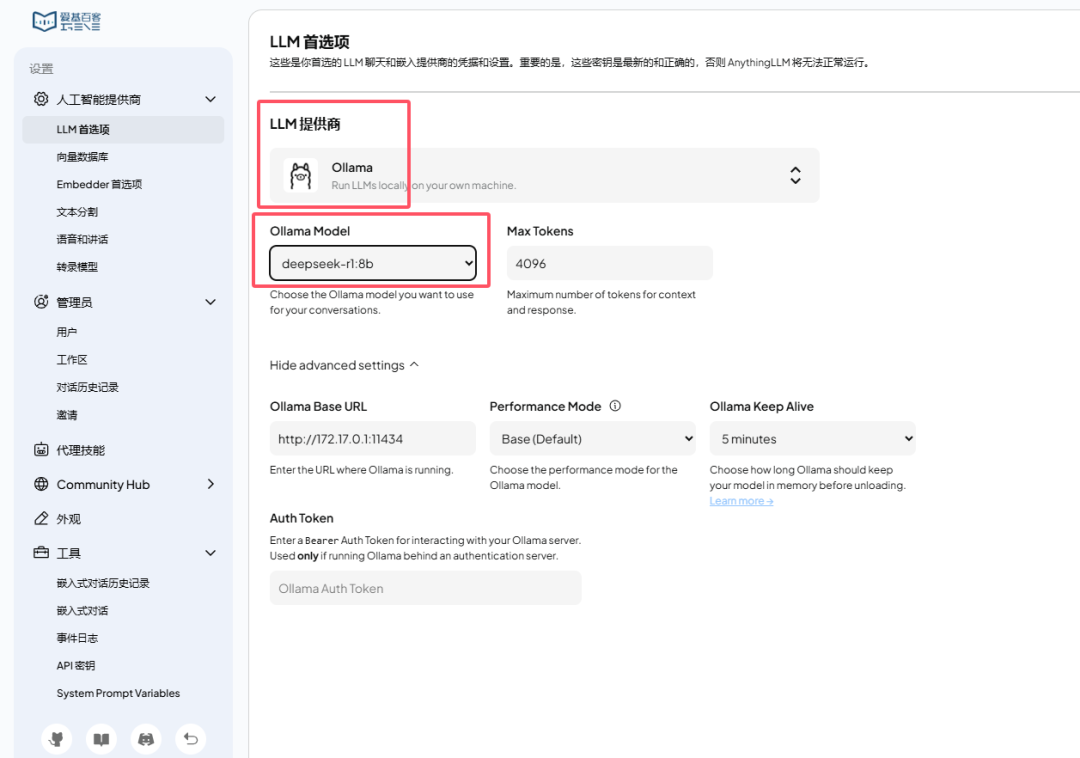1080x758 pixels.
Task: Open 向量数据库 settings page
Action: [83, 157]
